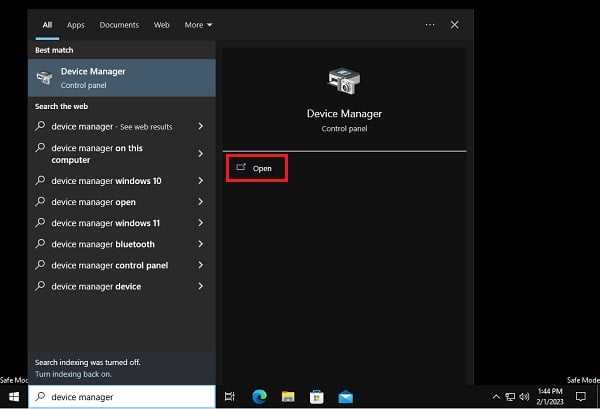
Task: Click the Task View icon
Action: click(230, 397)
